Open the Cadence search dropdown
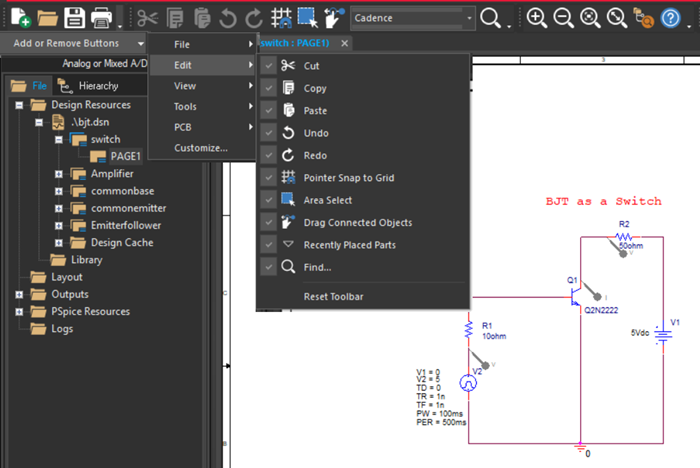 point(469,18)
